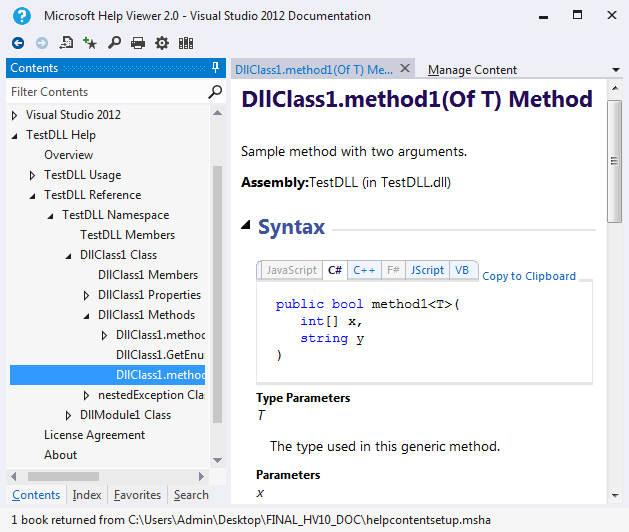The width and height of the screenshot is (629, 532).
Task: Click the Back navigation arrow
Action: coord(18,43)
